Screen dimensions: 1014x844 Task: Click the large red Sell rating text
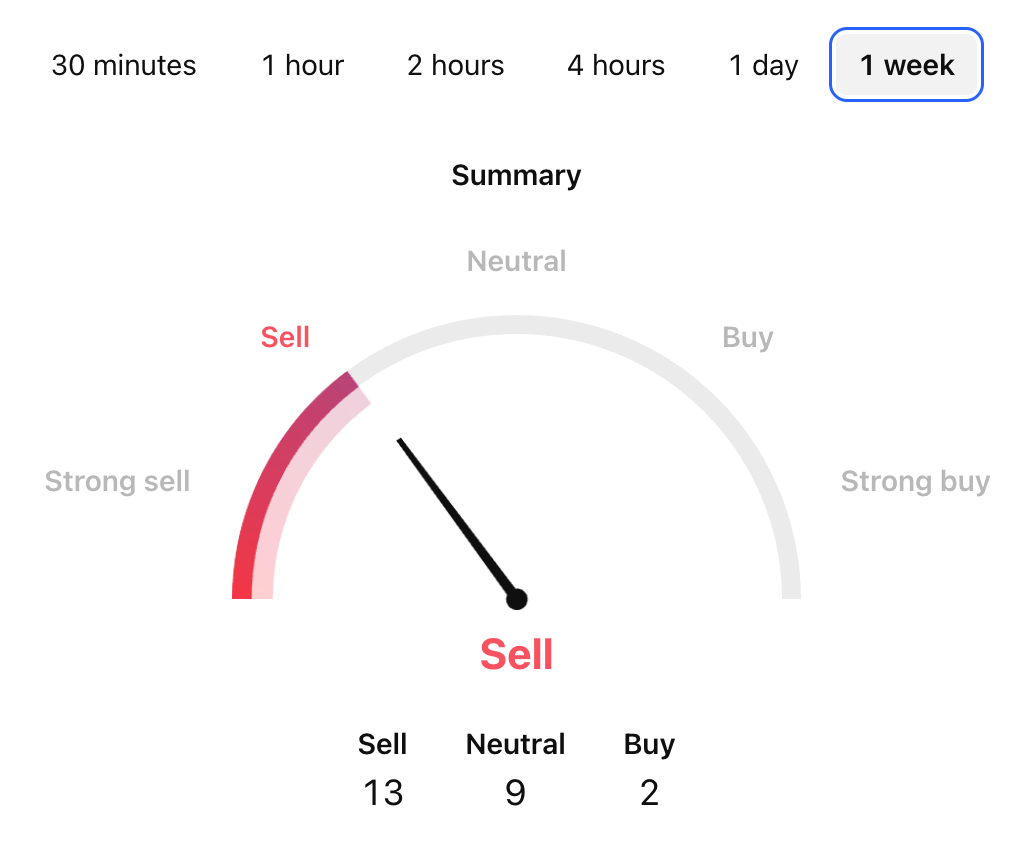tap(516, 655)
